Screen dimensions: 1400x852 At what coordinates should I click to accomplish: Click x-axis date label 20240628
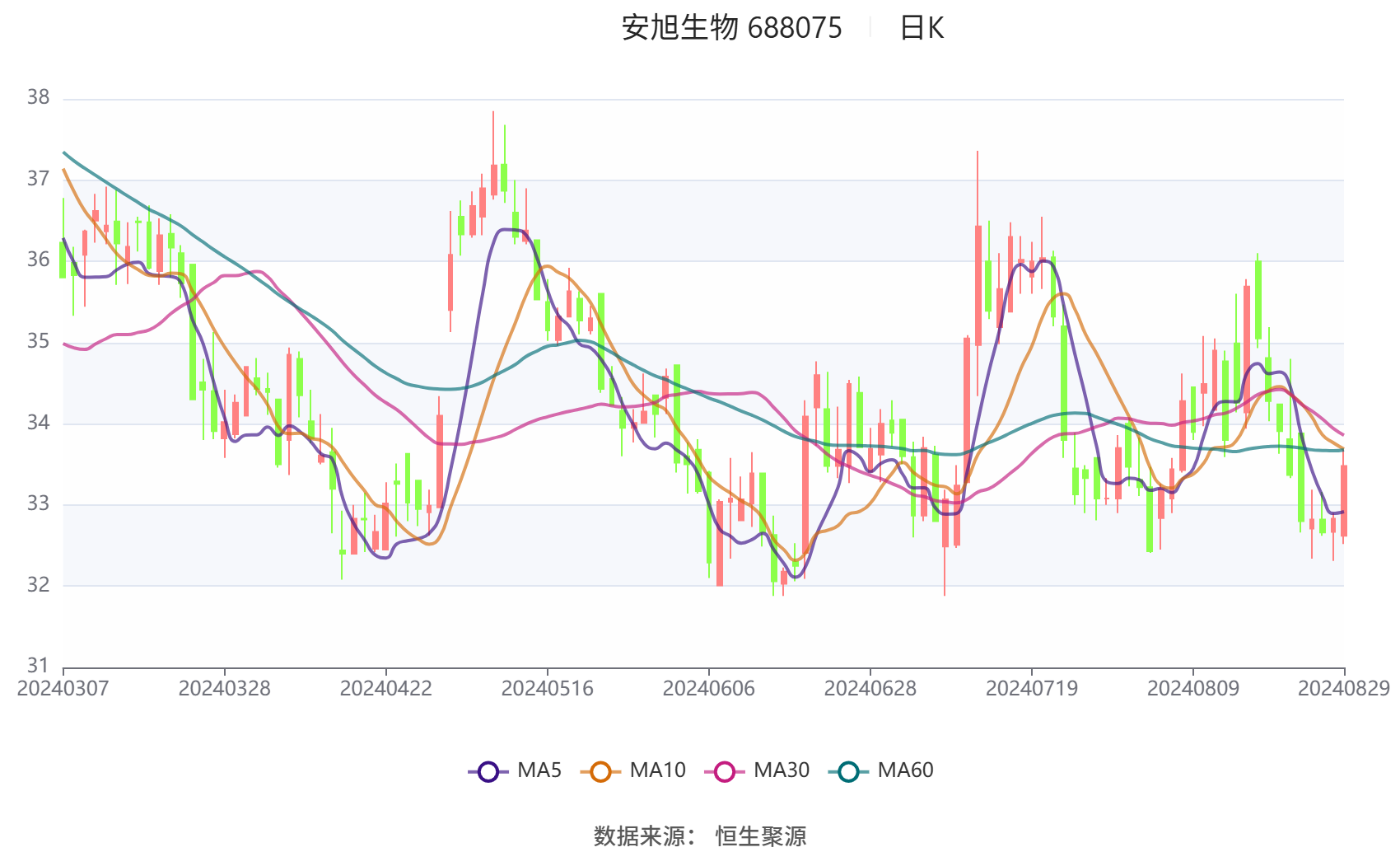coord(870,688)
